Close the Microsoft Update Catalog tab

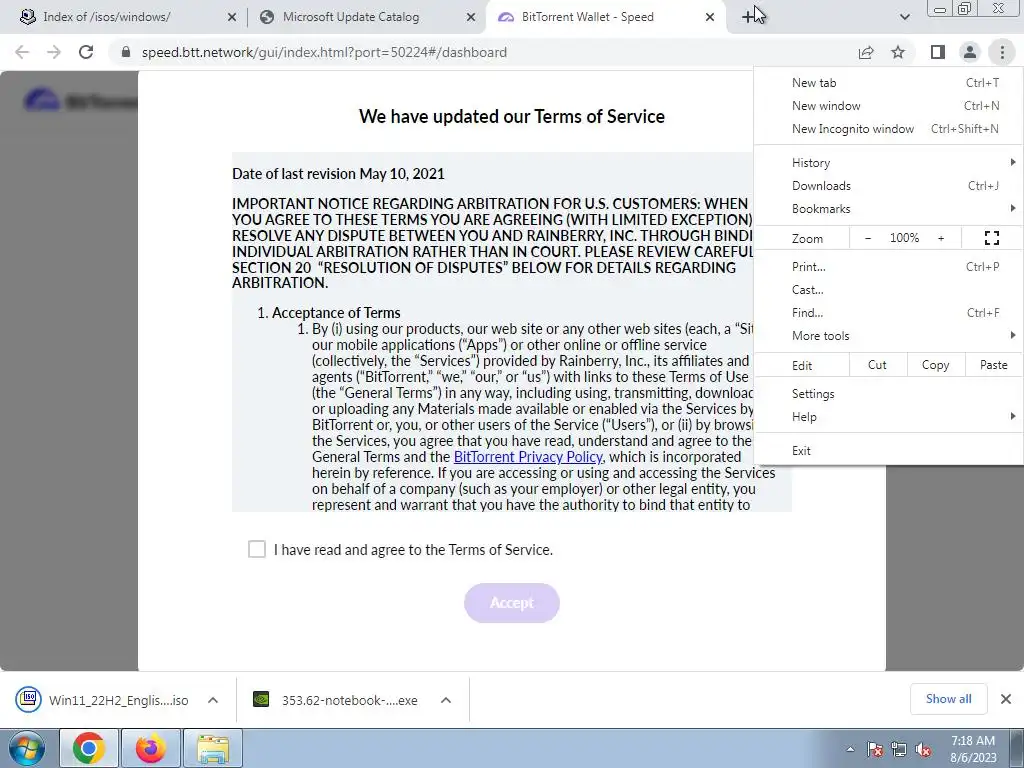coord(471,18)
